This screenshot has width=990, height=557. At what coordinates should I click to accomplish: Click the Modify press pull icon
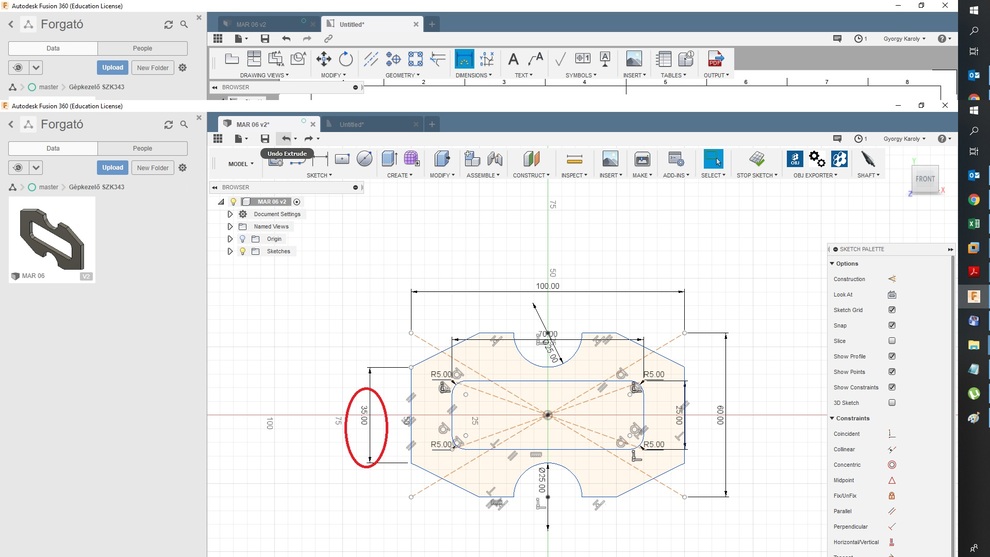(x=442, y=159)
